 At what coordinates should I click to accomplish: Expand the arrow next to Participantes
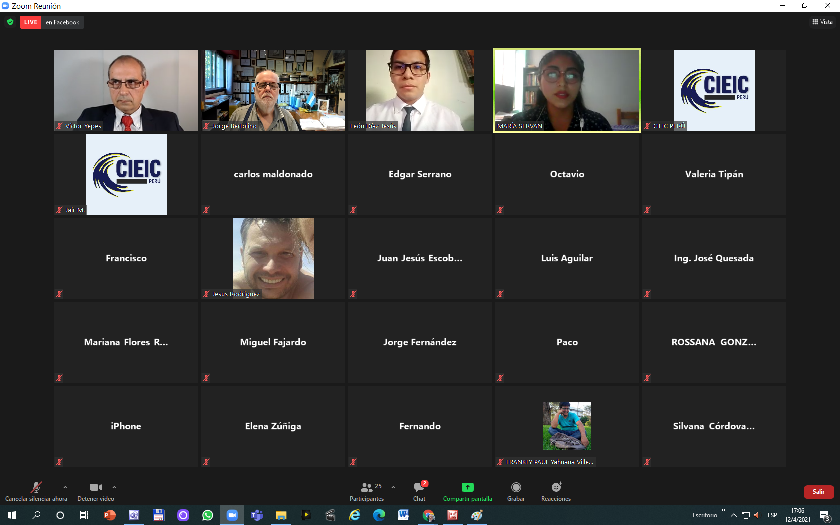click(392, 487)
